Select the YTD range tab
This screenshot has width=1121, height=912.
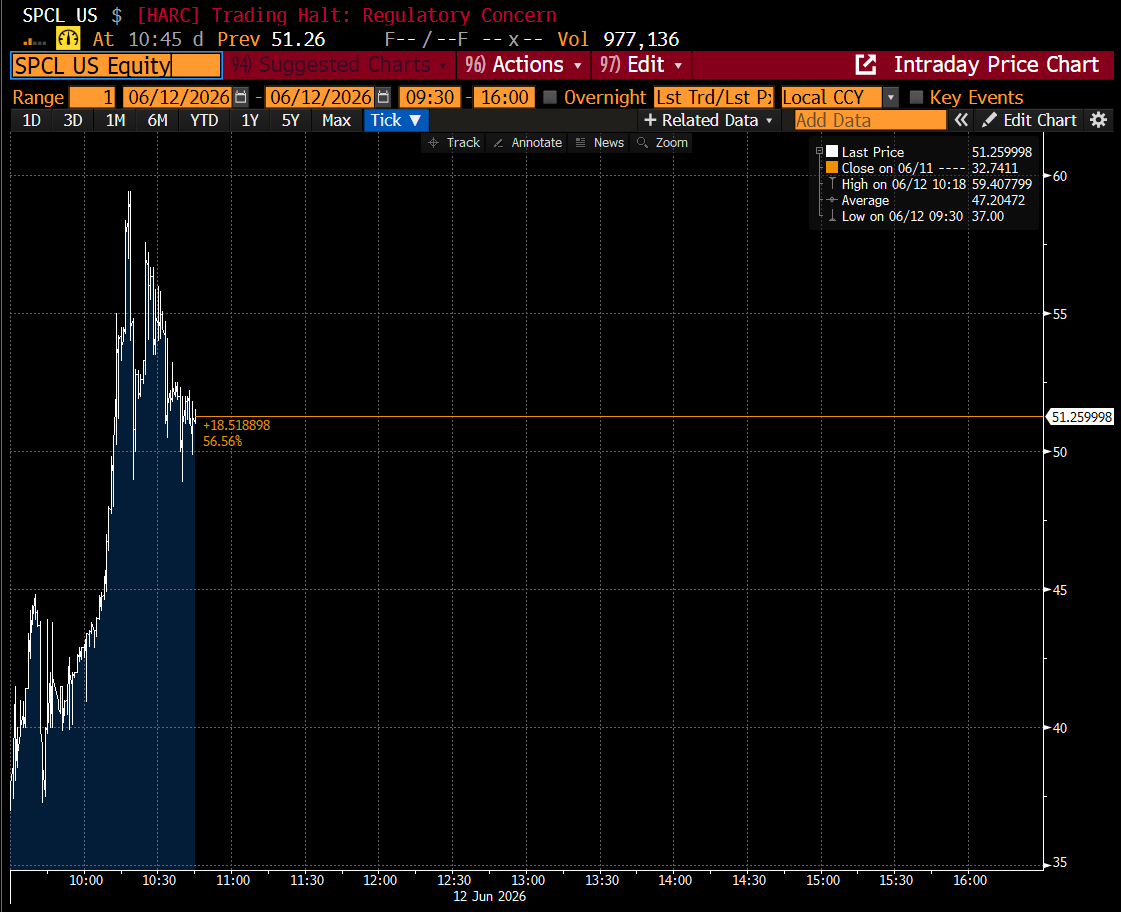[x=204, y=120]
